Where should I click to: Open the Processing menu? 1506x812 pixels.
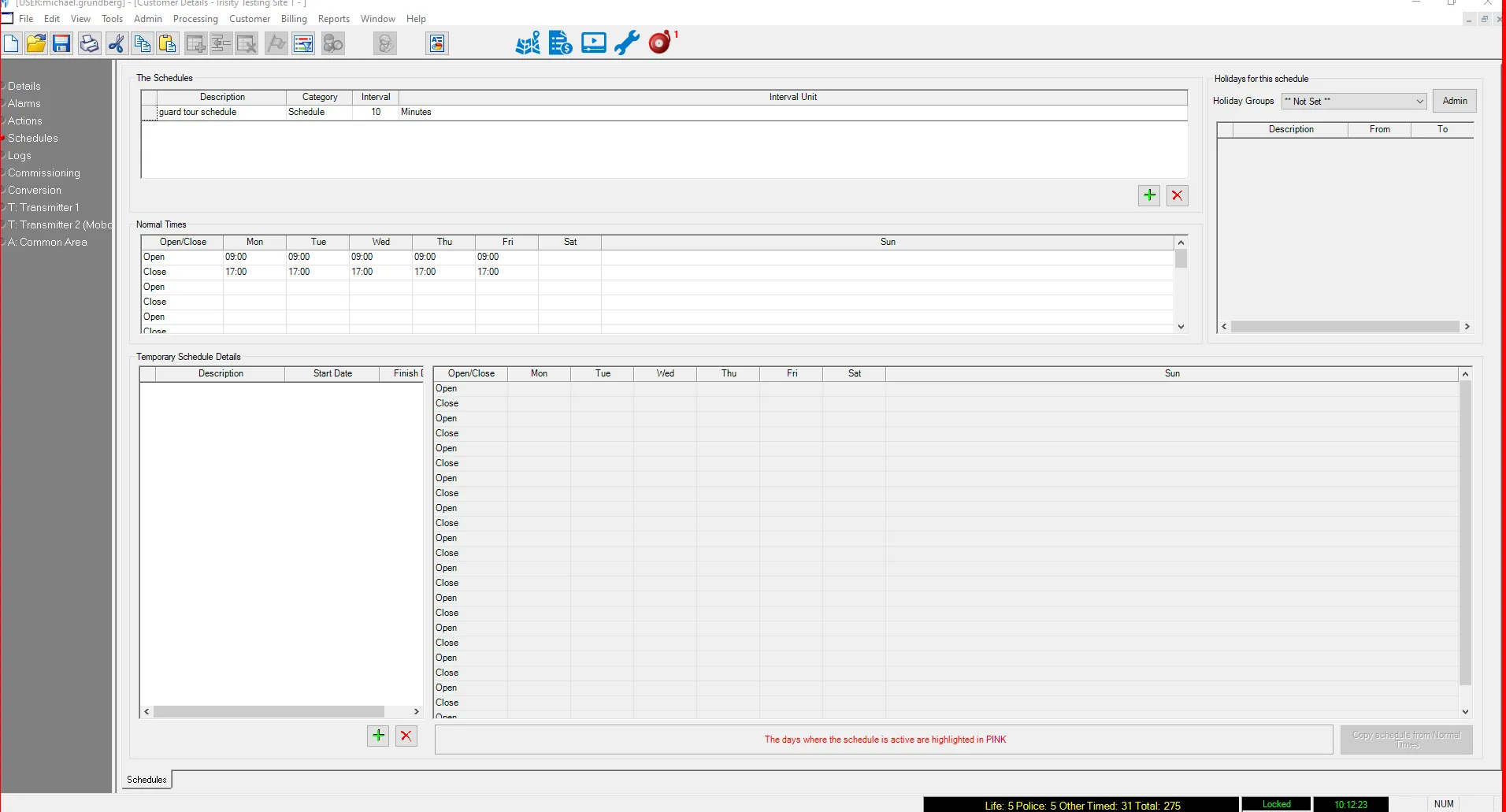[195, 19]
